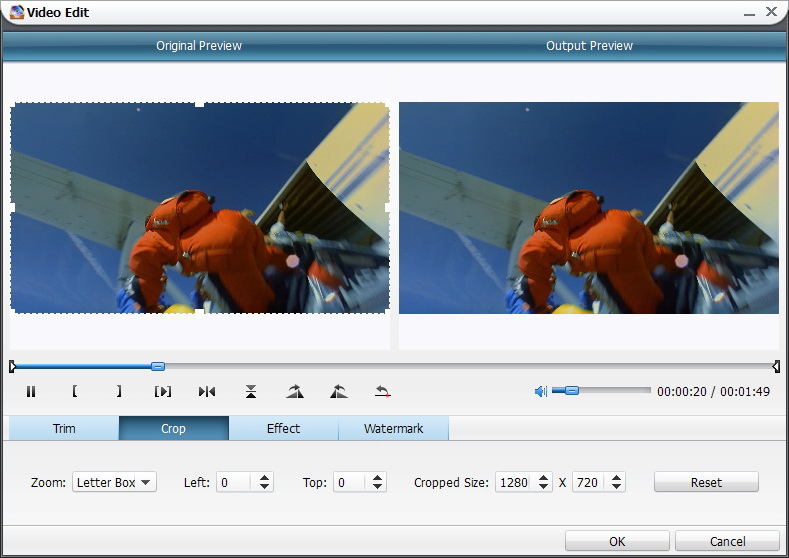The width and height of the screenshot is (789, 558).
Task: Rotate the video clockwise
Action: coord(295,391)
